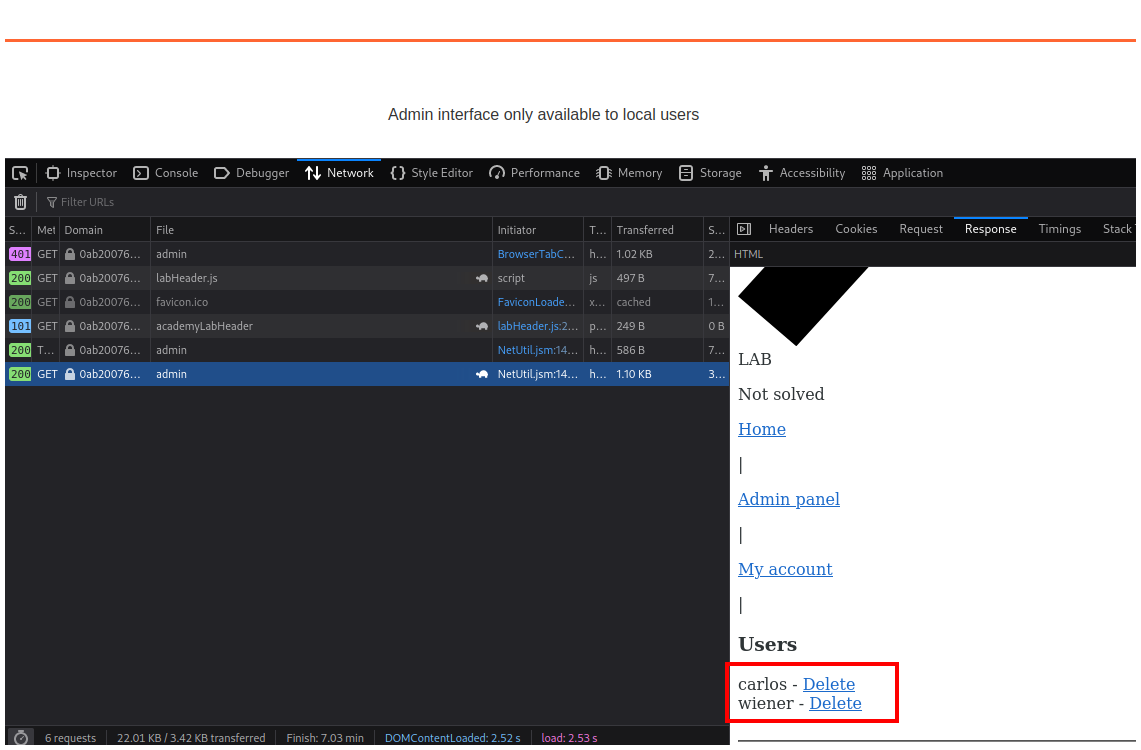The width and height of the screenshot is (1141, 750).
Task: Activate the element picker icon
Action: [20, 173]
